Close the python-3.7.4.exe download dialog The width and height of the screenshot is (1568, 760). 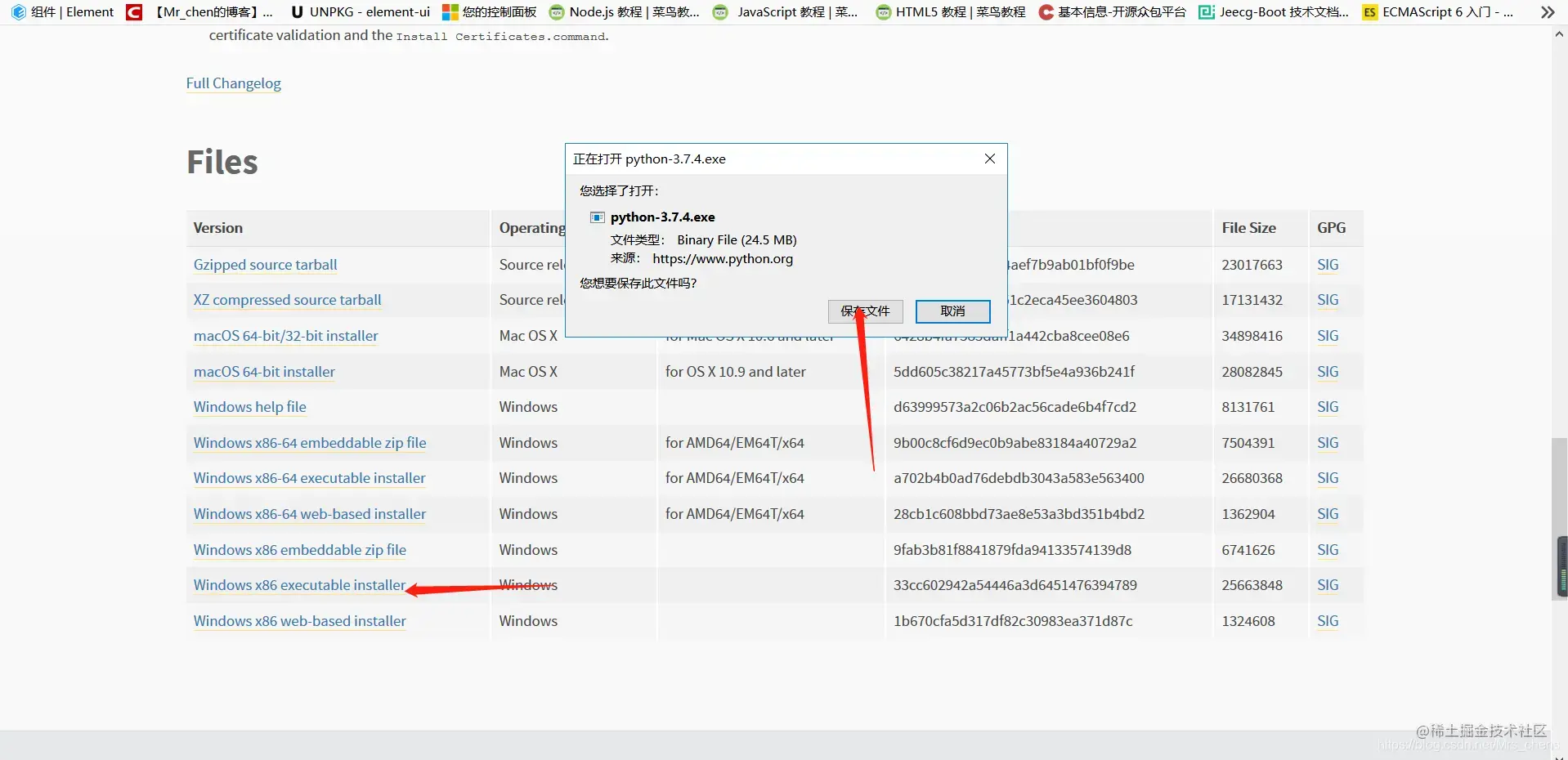989,159
